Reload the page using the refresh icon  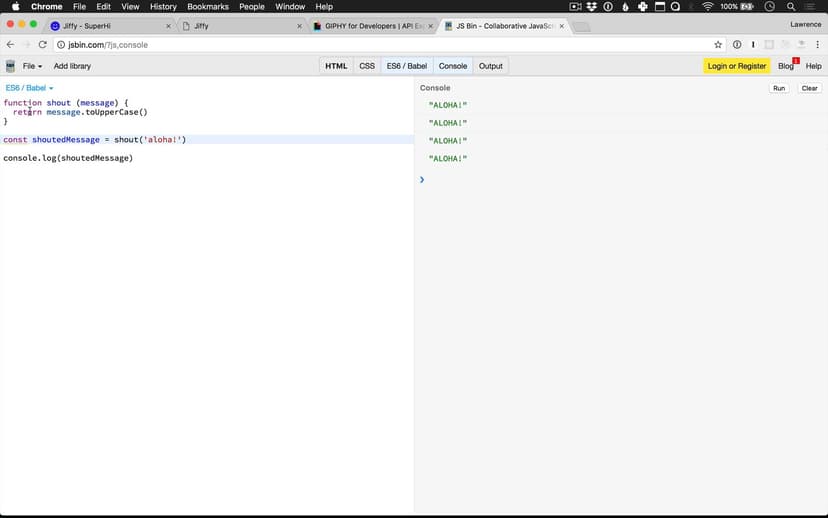coord(43,45)
